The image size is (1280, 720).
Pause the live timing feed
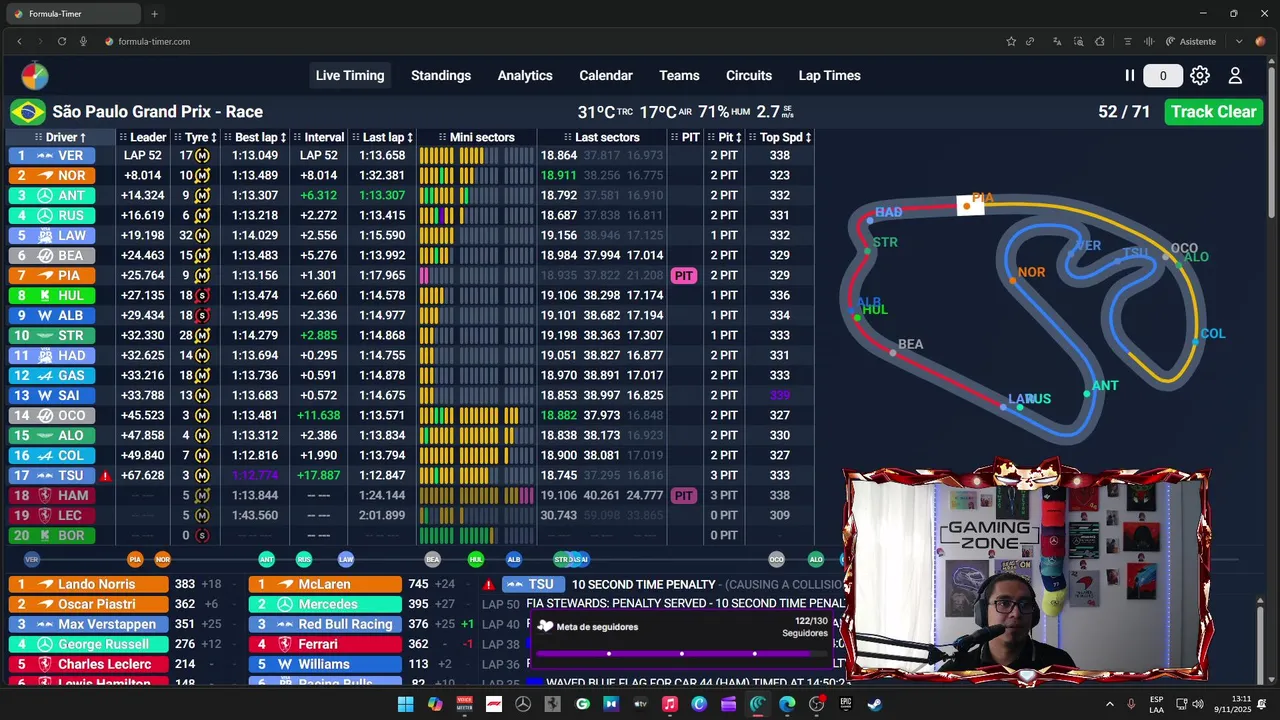[1130, 75]
